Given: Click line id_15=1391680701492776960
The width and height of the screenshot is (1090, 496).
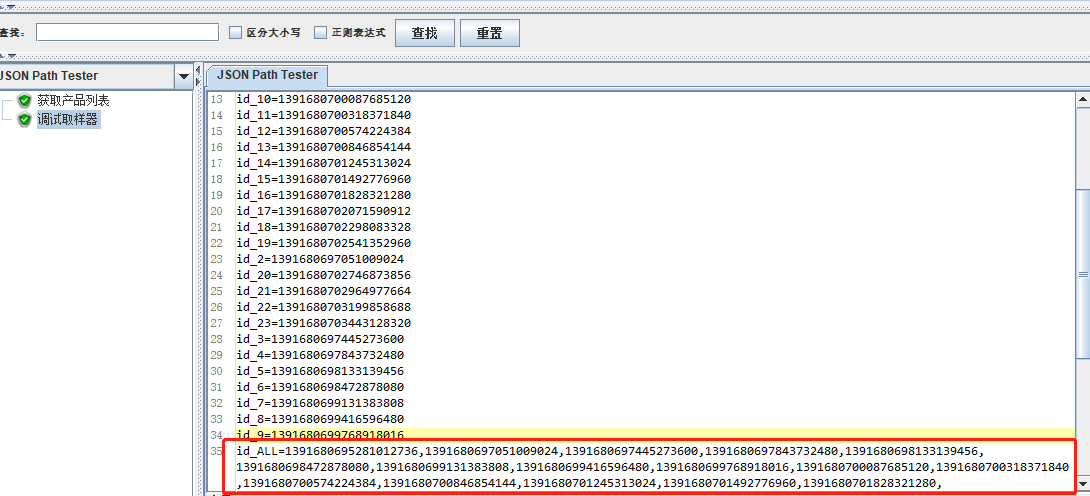Looking at the screenshot, I should coord(324,179).
